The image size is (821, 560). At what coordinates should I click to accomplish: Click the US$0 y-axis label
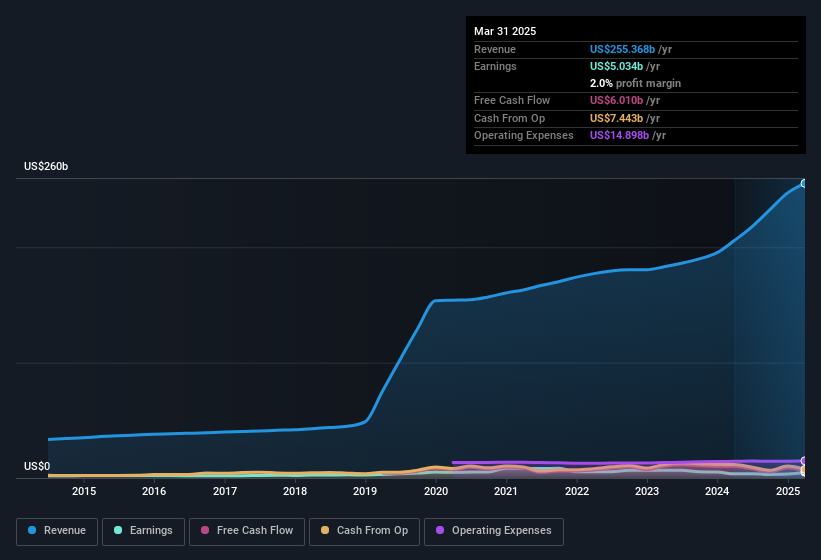tap(37, 466)
